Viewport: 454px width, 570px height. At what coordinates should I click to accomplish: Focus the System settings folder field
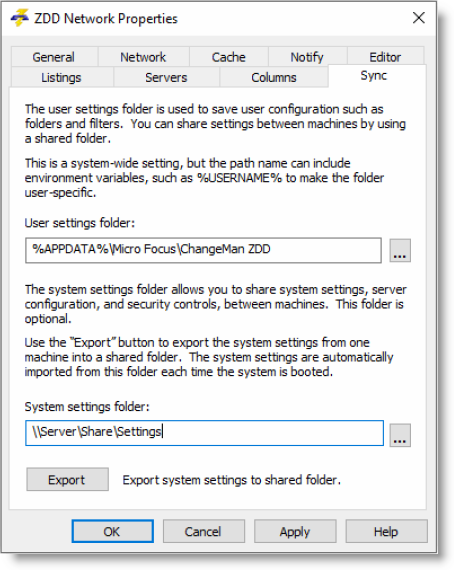pyautogui.click(x=204, y=433)
